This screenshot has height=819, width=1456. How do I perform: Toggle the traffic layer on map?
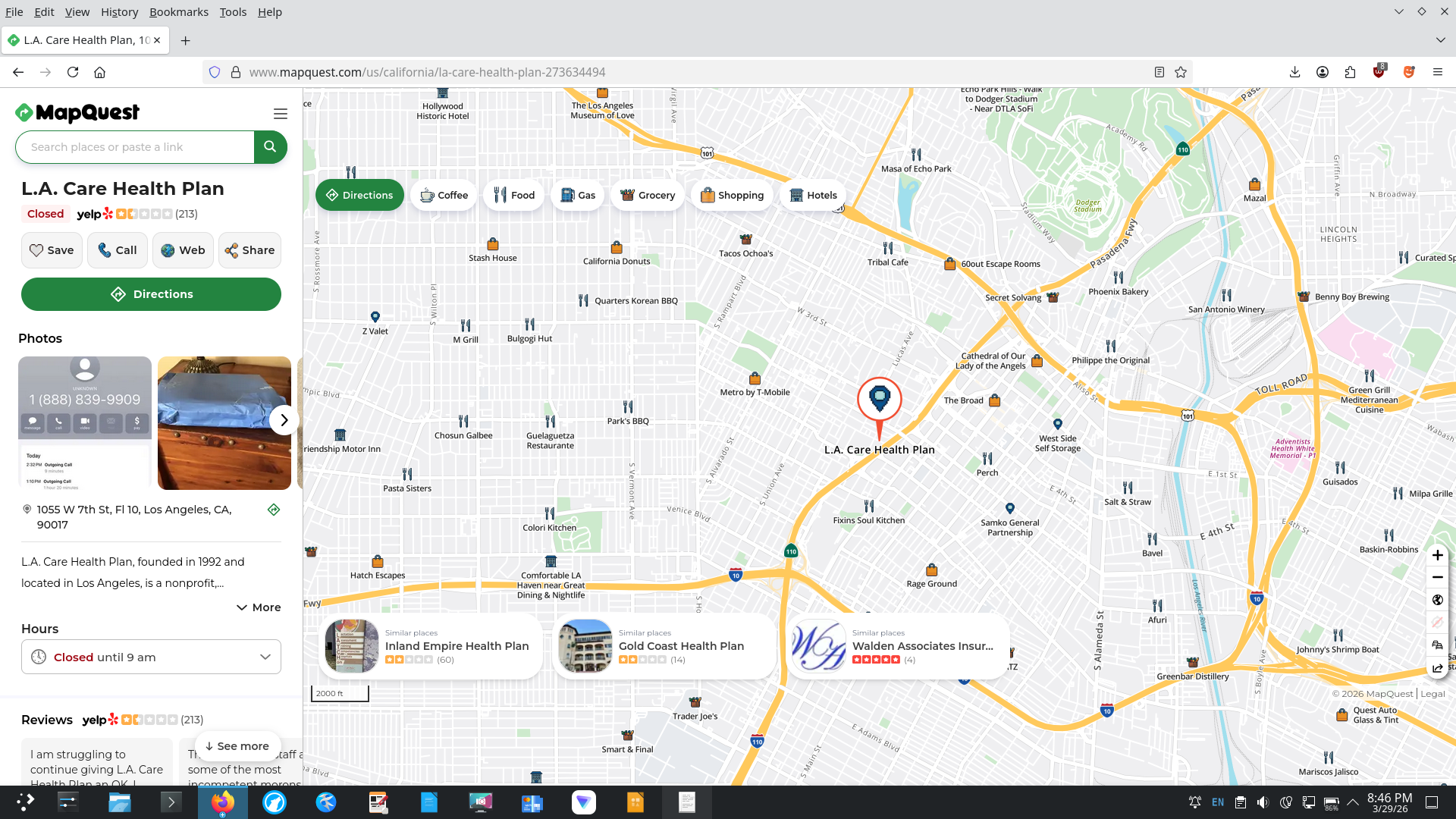pyautogui.click(x=1437, y=645)
